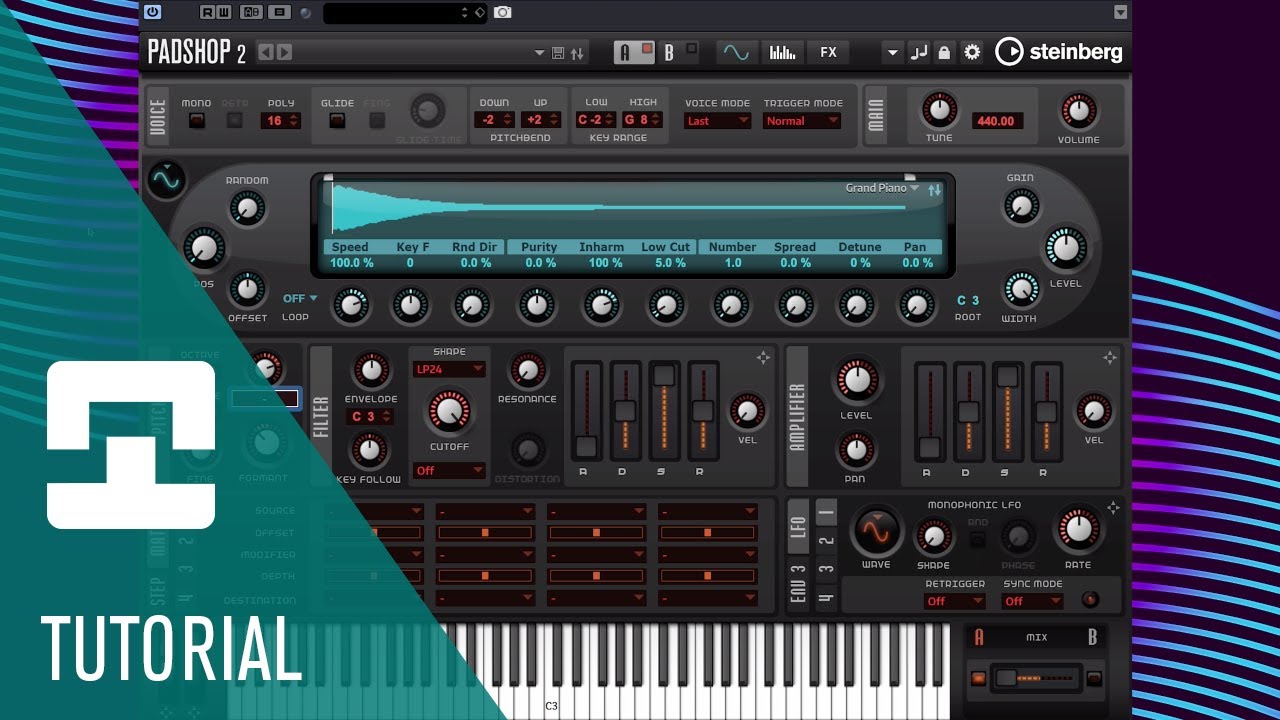
Task: Click the Write automation W button
Action: (x=222, y=12)
